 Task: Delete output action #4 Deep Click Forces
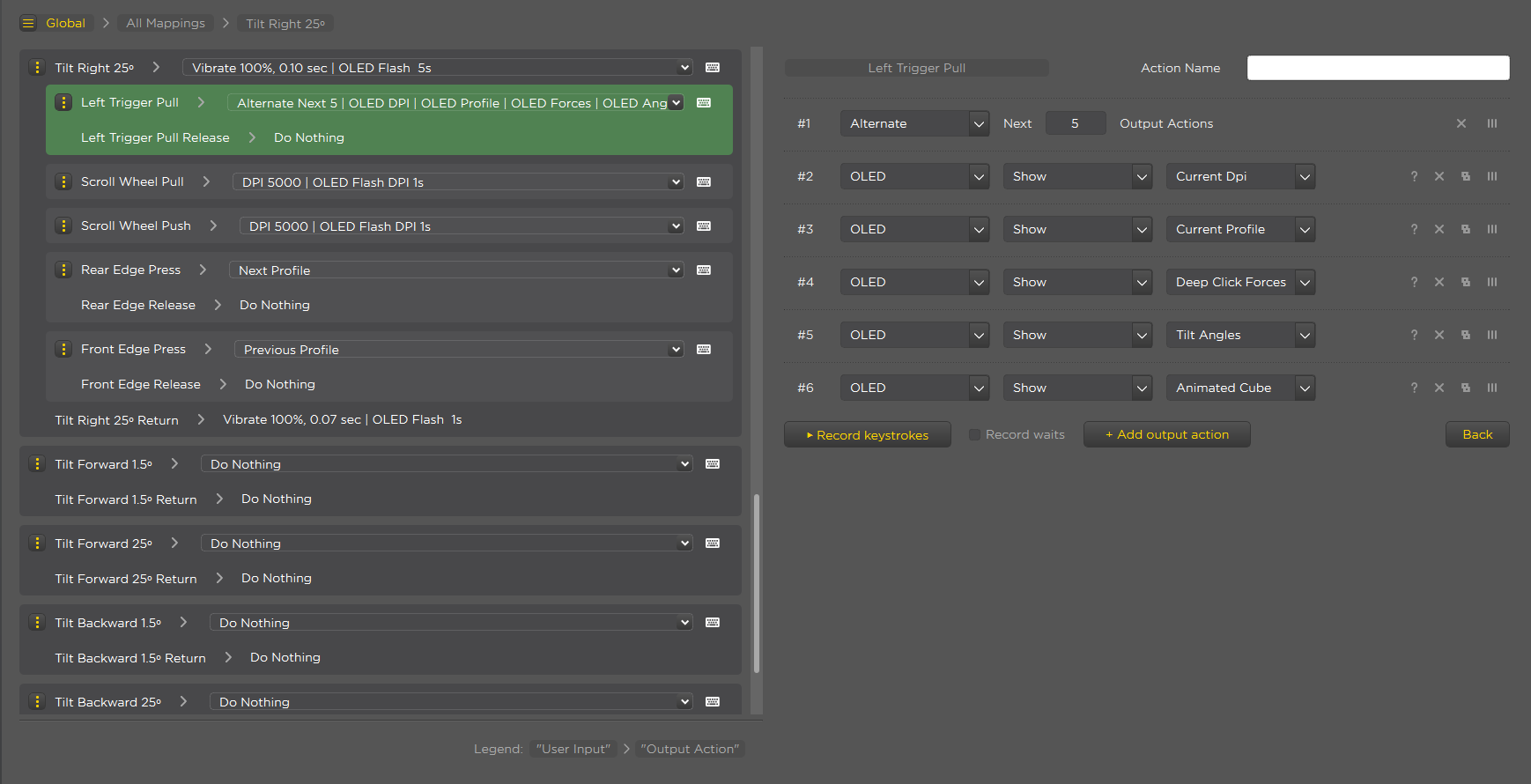[1439, 282]
